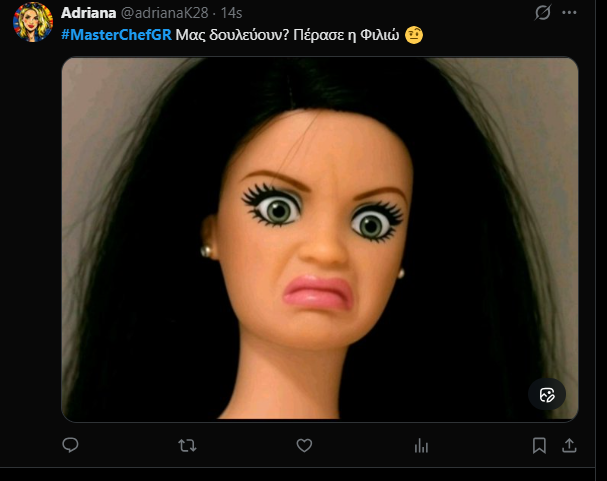Viewport: 607px width, 481px height.
Task: Repost this tweet with retweet icon
Action: click(x=187, y=445)
